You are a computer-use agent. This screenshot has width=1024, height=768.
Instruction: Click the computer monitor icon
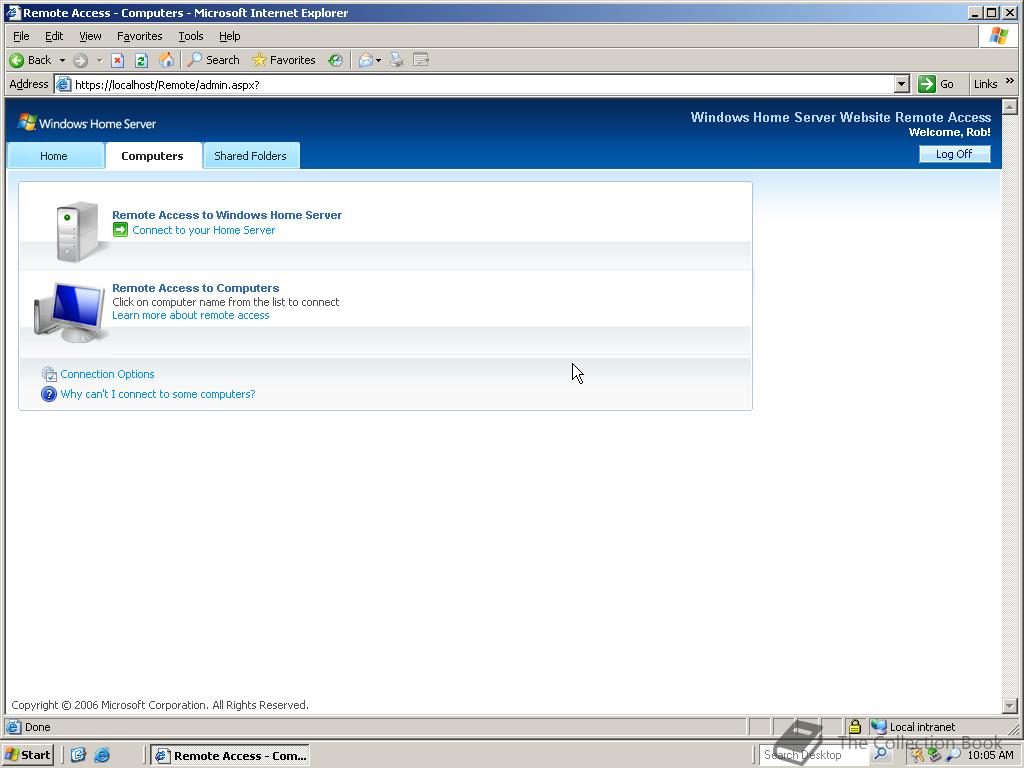point(69,312)
